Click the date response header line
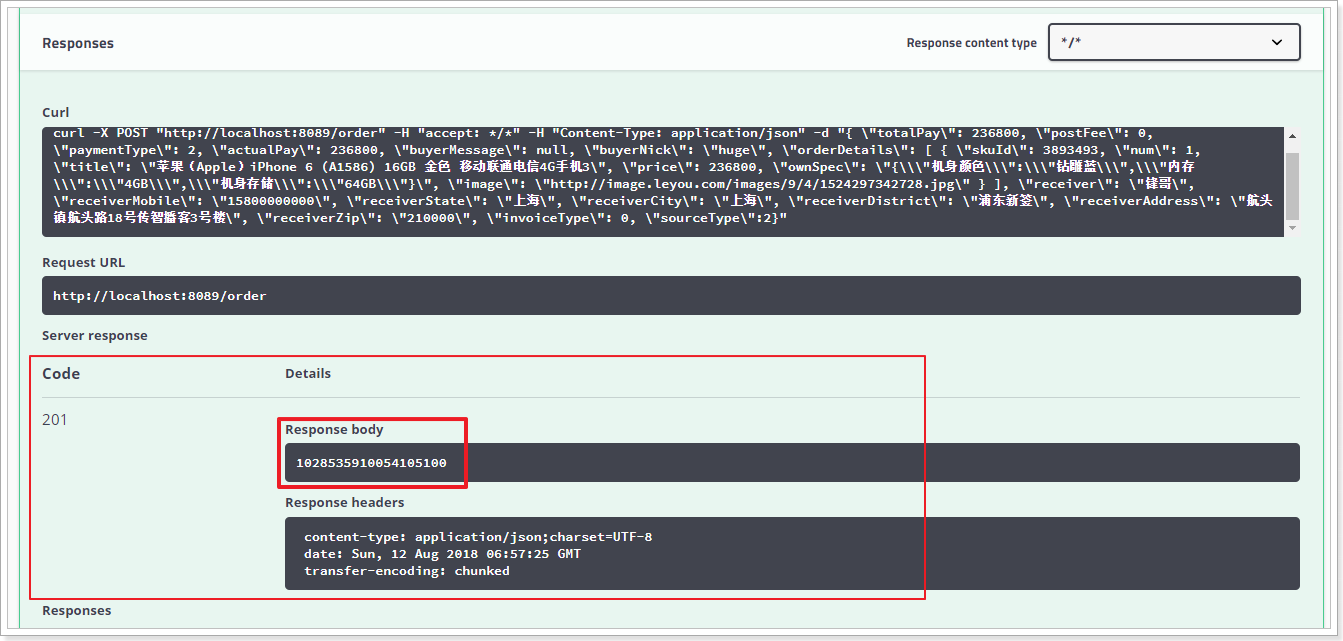 click(442, 554)
